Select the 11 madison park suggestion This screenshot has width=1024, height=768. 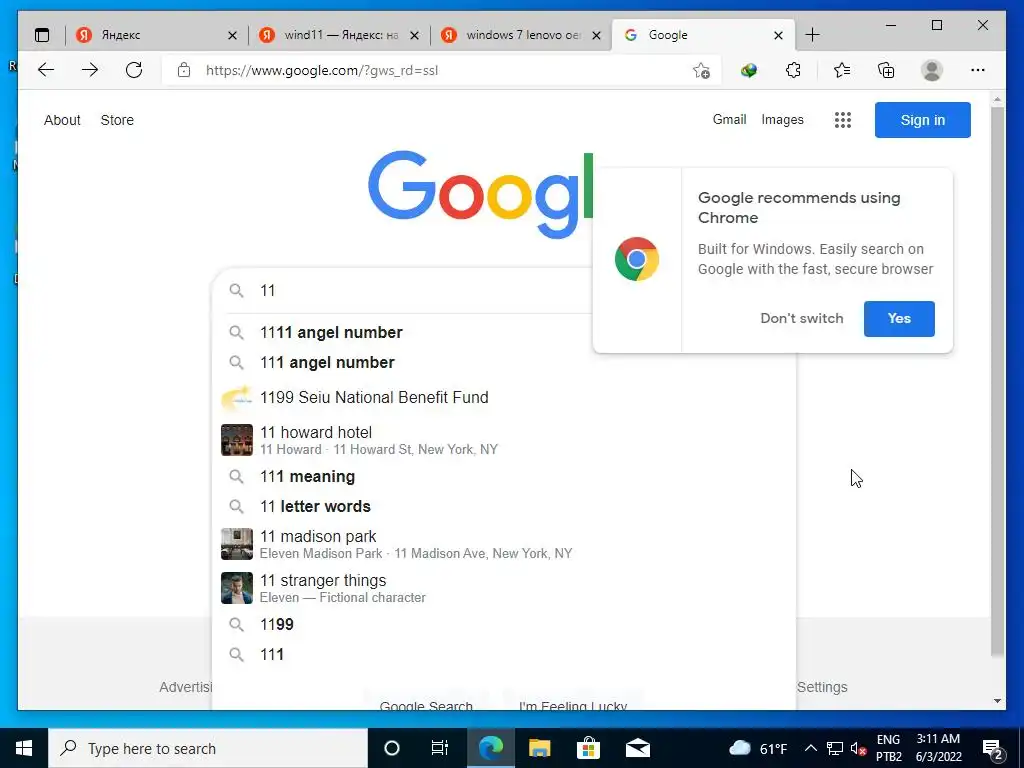(x=504, y=544)
